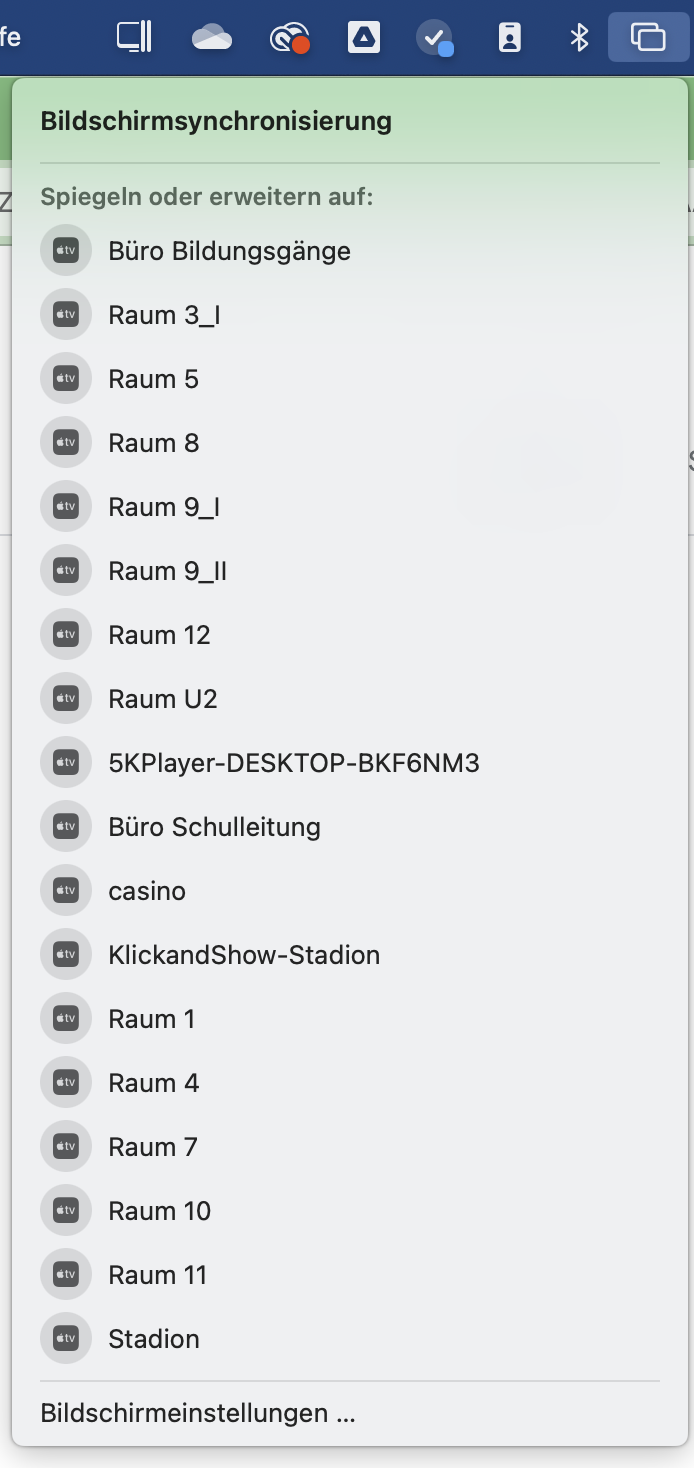Image resolution: width=694 pixels, height=1468 pixels.
Task: Click the OneDrive cloud menu bar icon
Action: [x=211, y=38]
